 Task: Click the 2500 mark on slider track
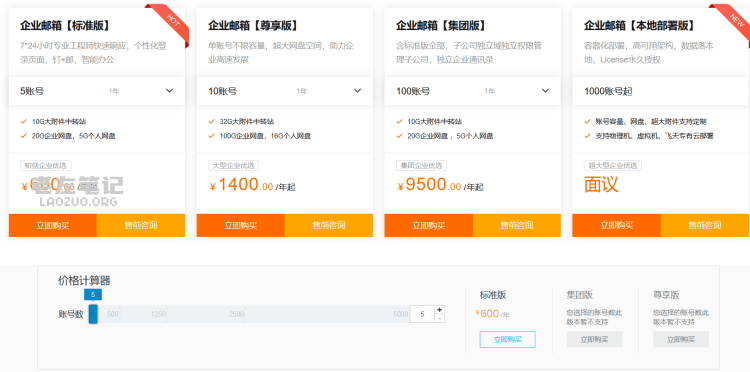click(236, 314)
